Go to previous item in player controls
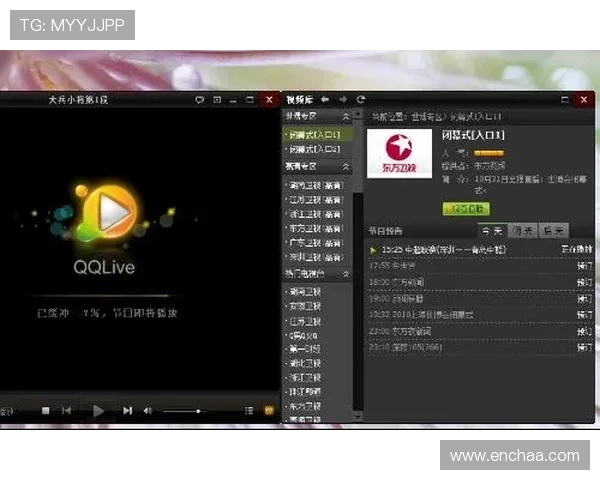600x480 pixels. point(67,411)
